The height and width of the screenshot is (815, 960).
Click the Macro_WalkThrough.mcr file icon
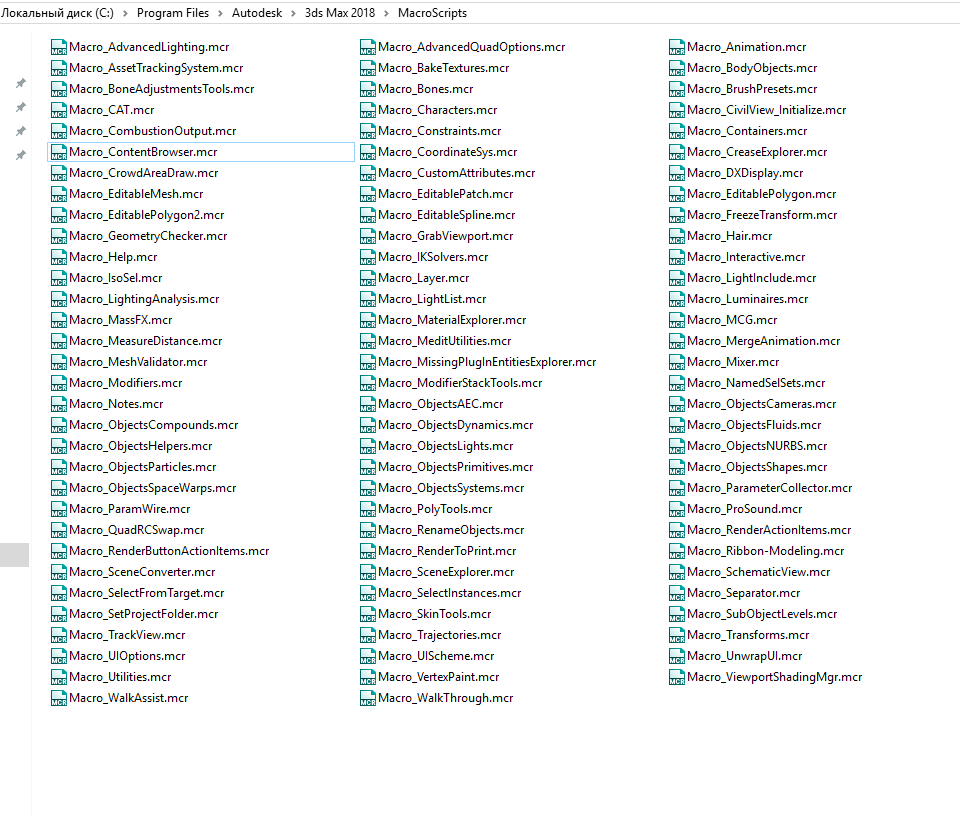tap(368, 698)
